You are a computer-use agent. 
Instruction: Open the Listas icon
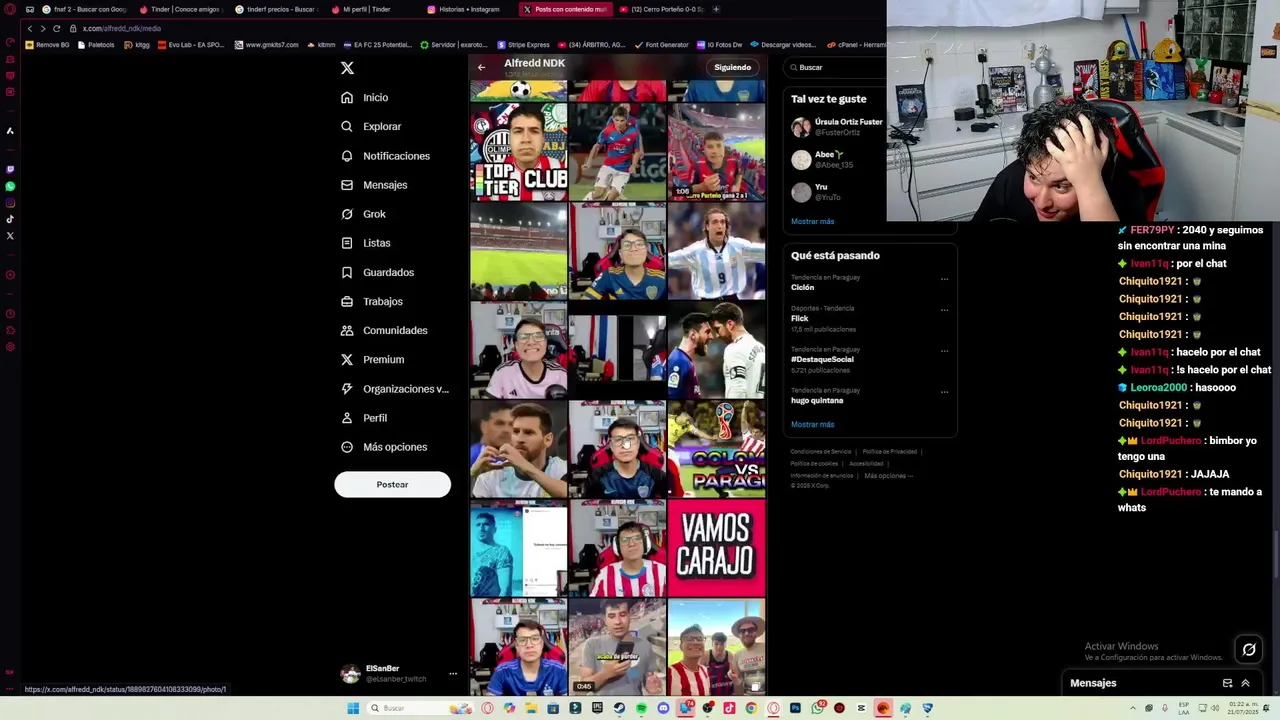click(347, 243)
